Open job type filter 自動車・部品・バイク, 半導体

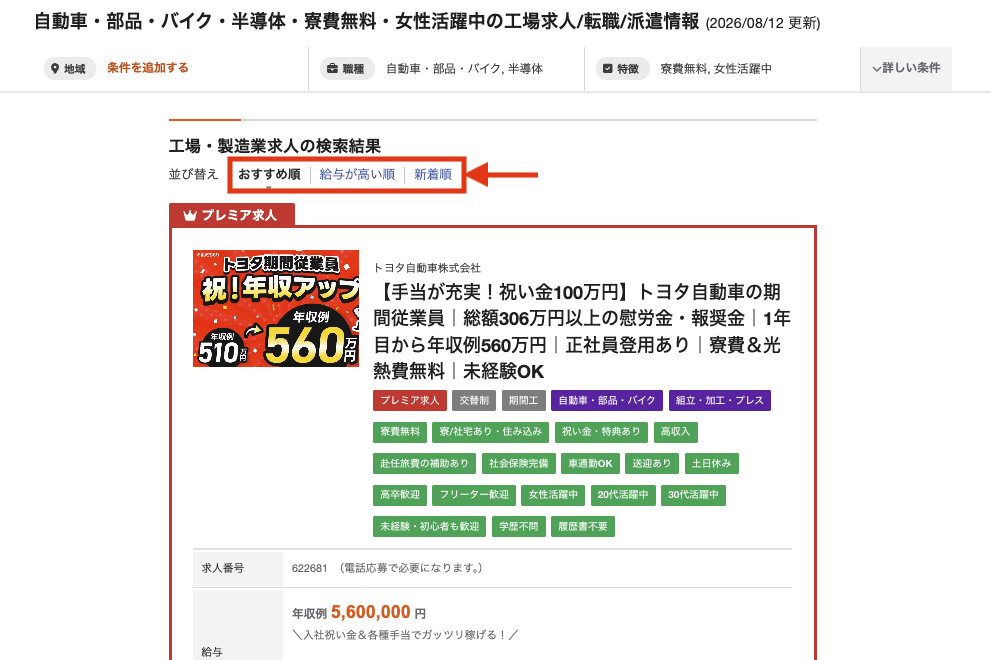465,68
